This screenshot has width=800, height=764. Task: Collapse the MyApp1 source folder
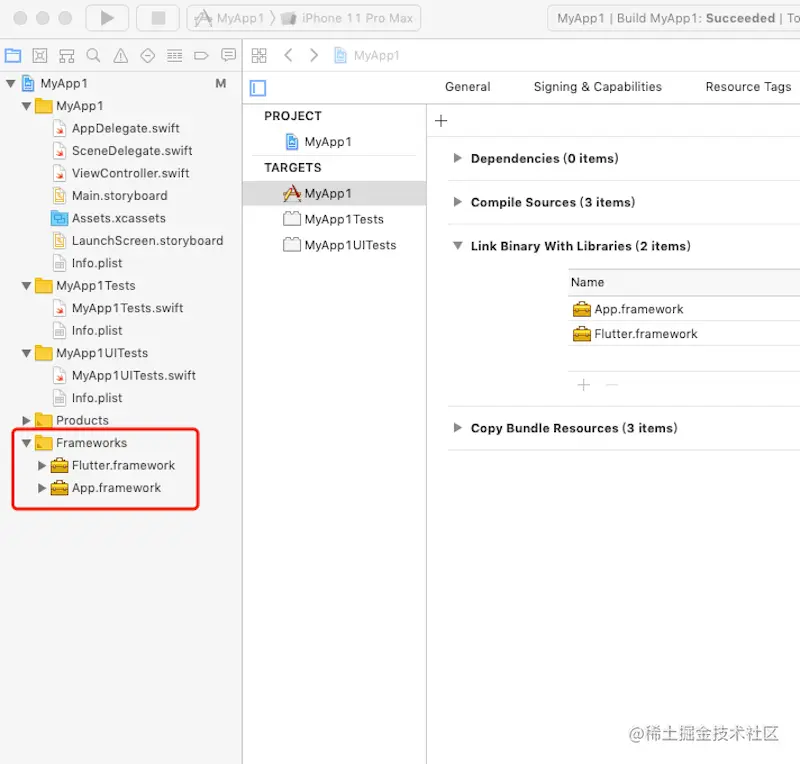27,106
